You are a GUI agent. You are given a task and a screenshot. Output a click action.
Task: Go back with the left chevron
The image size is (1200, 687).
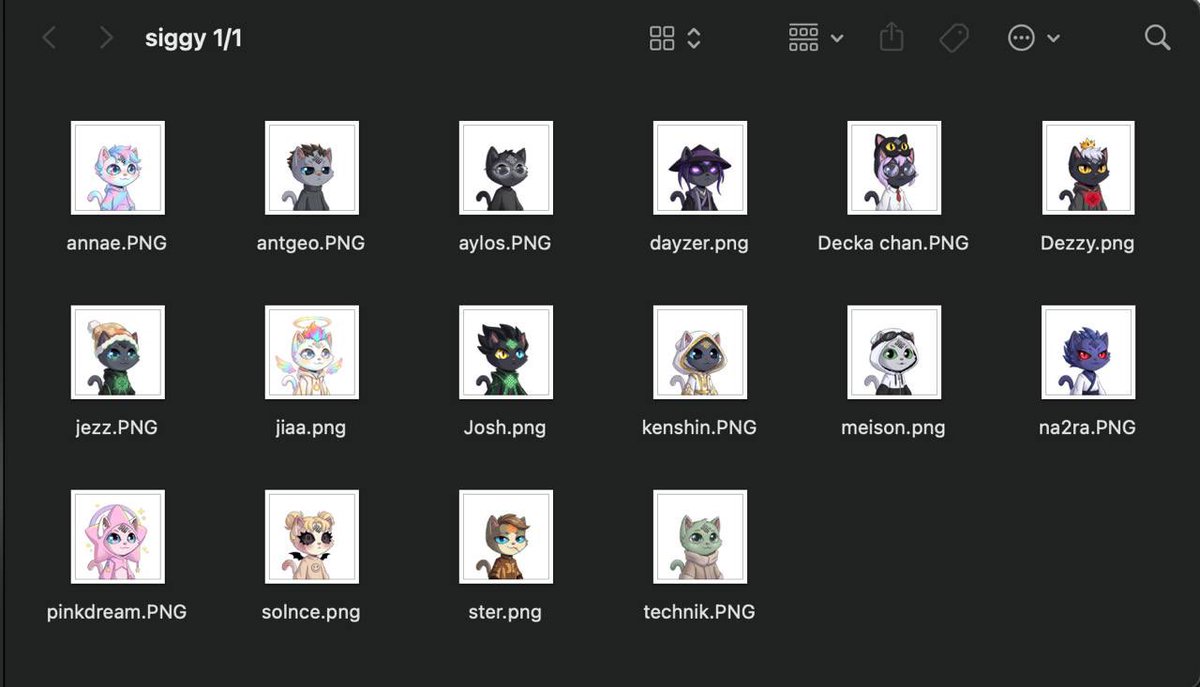(49, 39)
